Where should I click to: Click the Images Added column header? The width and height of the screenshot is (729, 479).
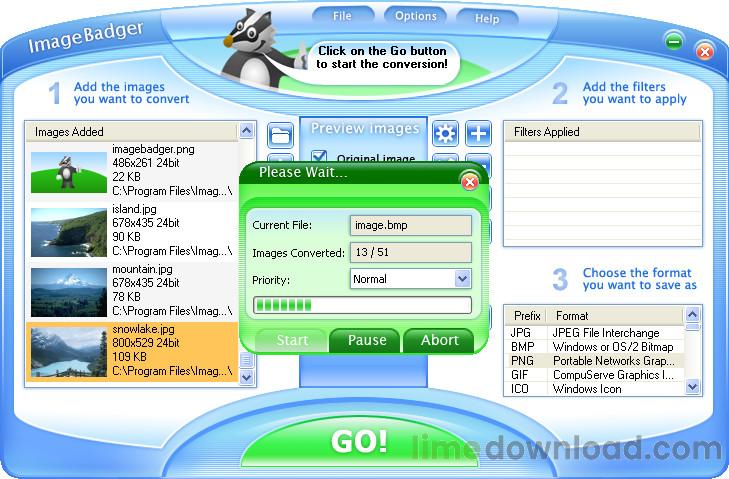(x=132, y=132)
